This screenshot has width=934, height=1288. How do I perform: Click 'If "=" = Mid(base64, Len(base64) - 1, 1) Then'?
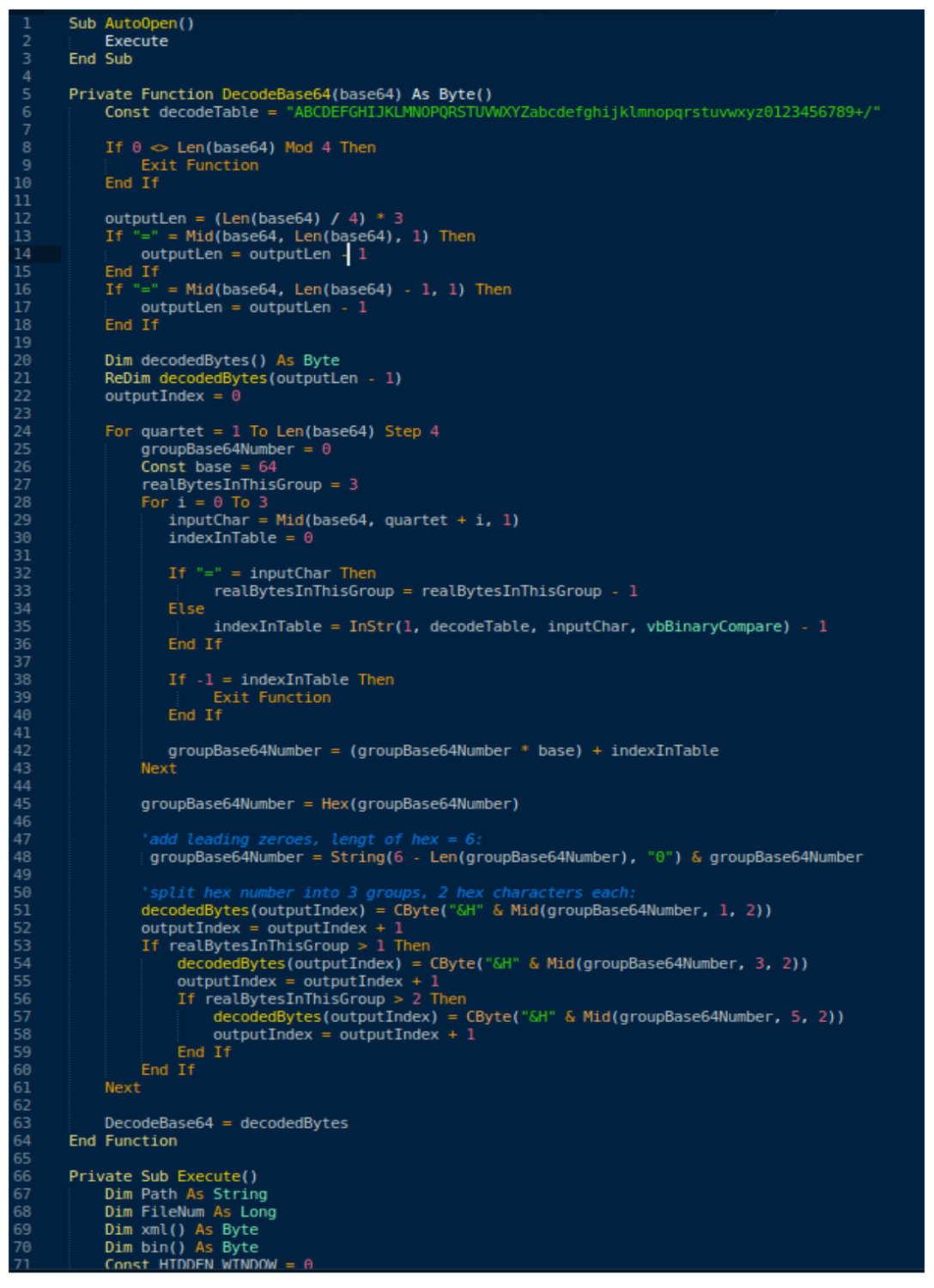[x=308, y=289]
